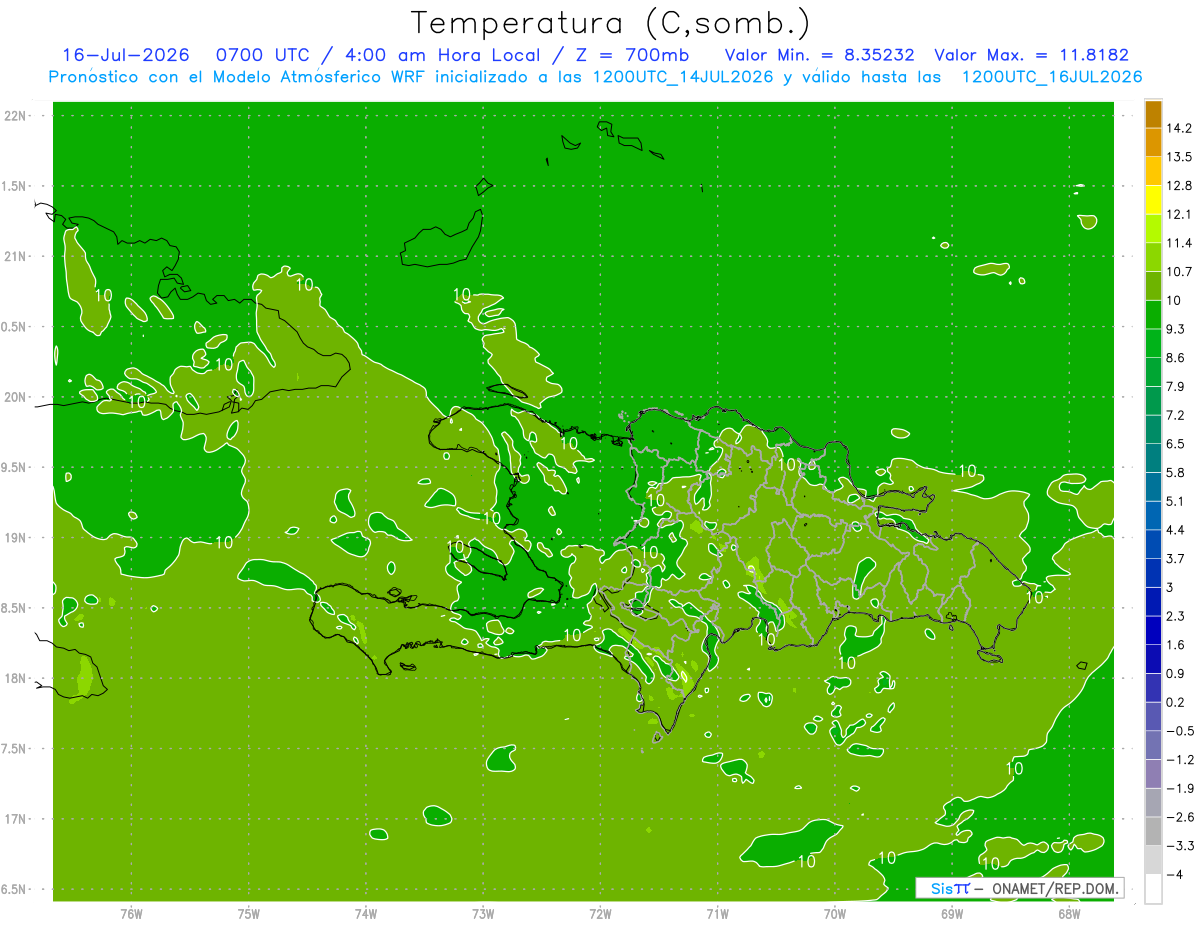Click the white swatch below -4
Image resolution: width=1200 pixels, height=927 pixels.
(x=1153, y=889)
